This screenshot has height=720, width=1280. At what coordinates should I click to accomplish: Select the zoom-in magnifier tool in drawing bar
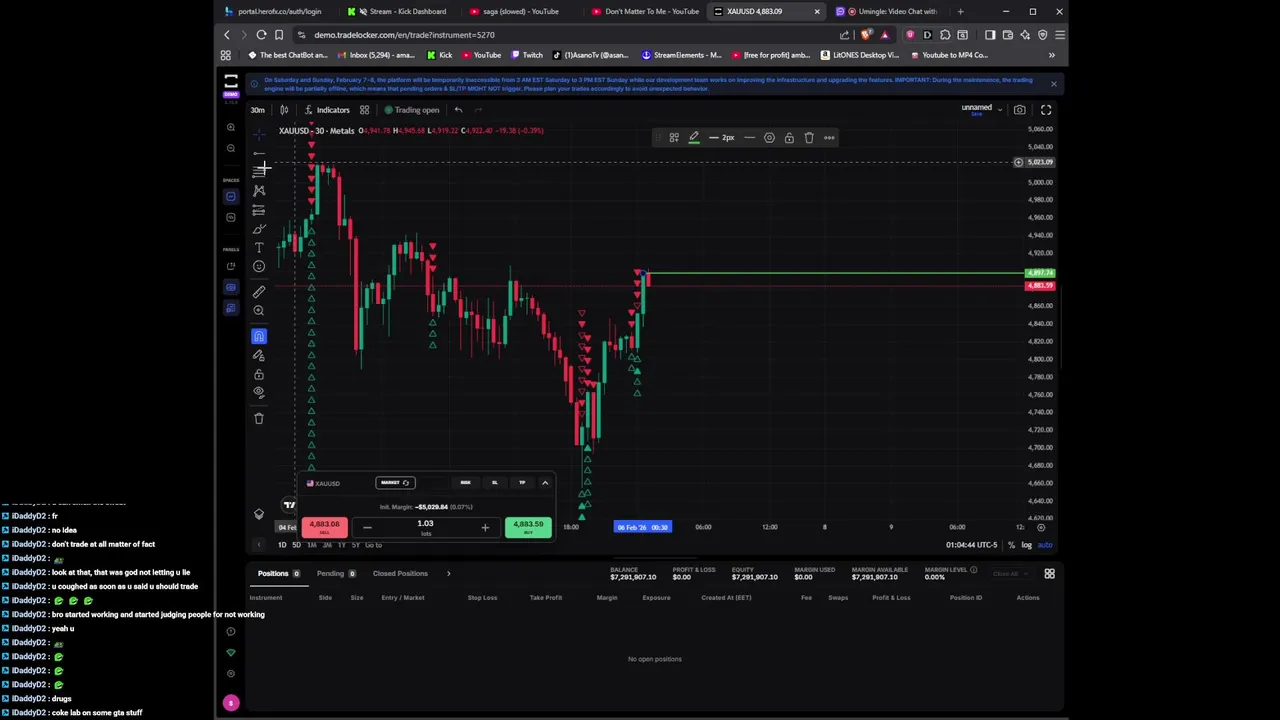pos(259,311)
